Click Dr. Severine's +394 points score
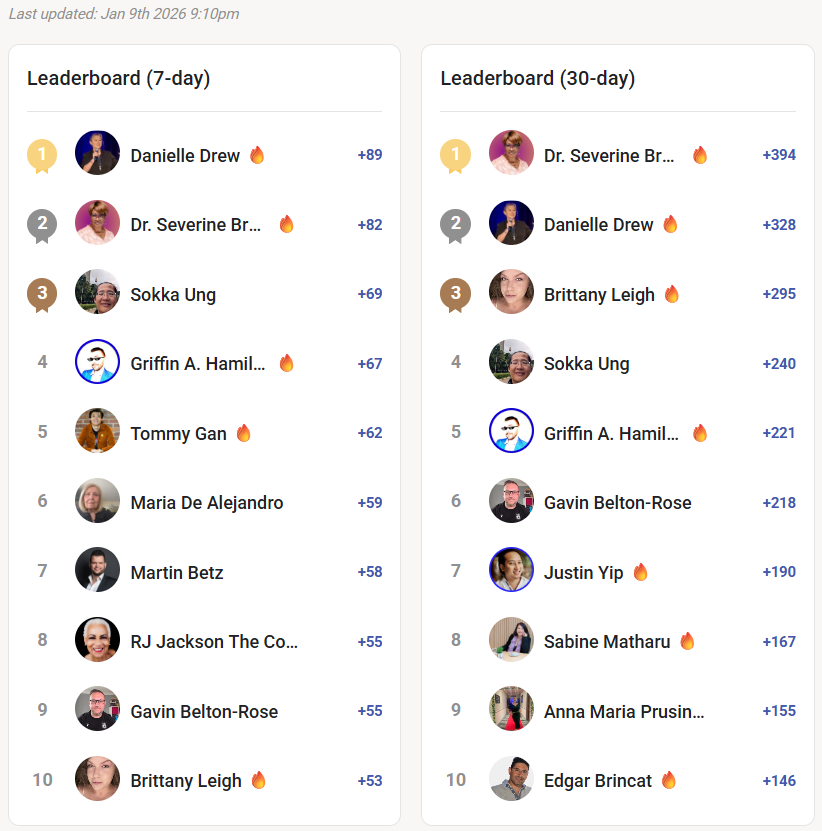 (779, 155)
